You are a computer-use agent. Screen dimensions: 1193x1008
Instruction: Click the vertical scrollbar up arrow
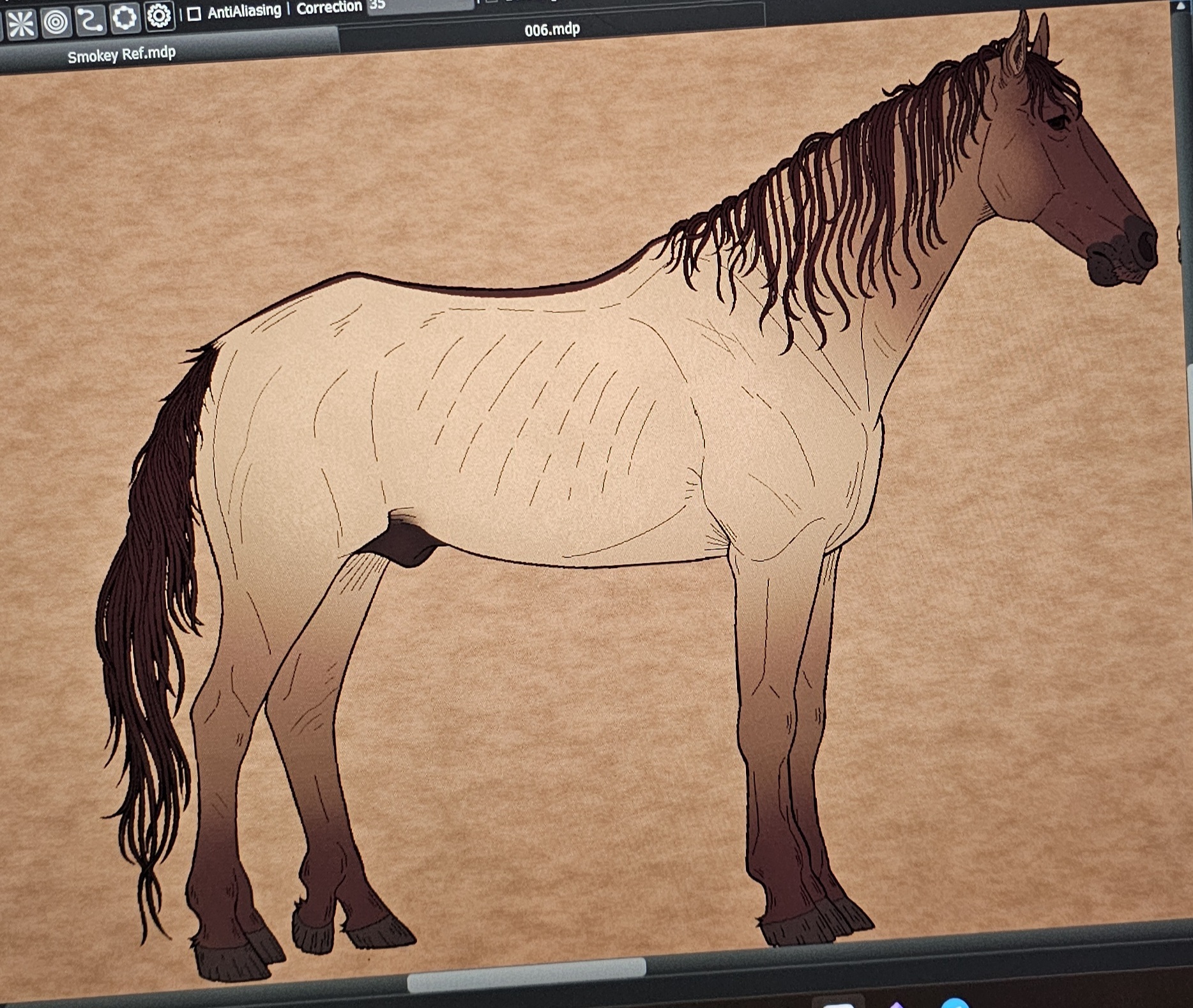tap(1180, 5)
